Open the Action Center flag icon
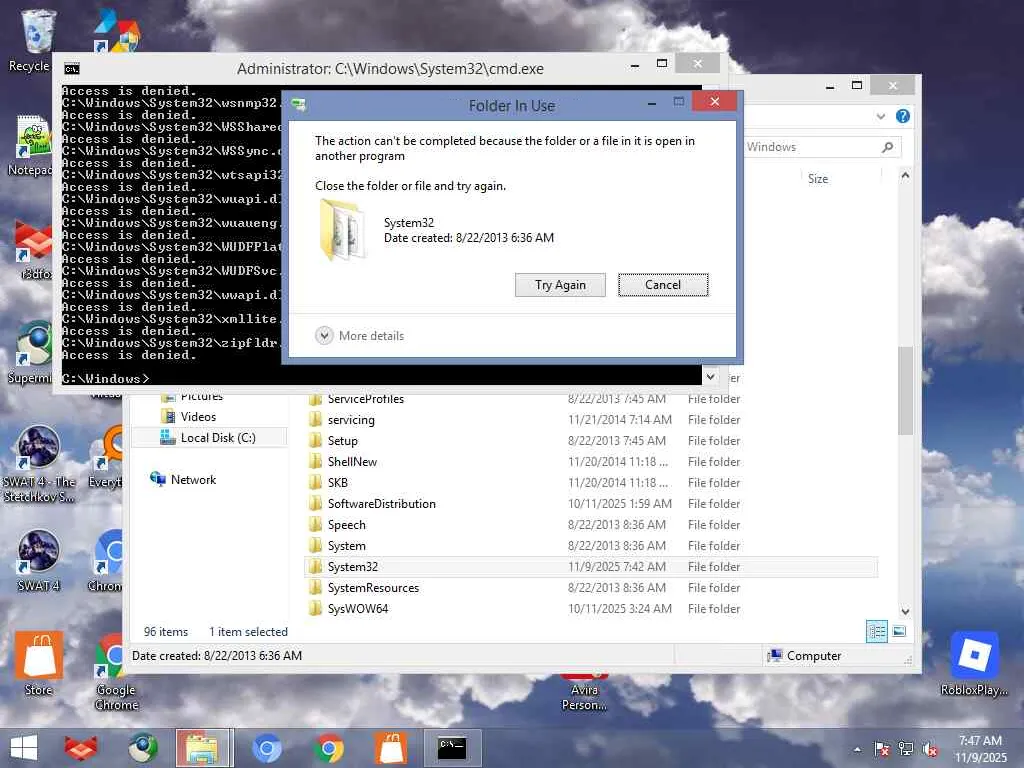This screenshot has width=1024, height=768. (x=882, y=749)
